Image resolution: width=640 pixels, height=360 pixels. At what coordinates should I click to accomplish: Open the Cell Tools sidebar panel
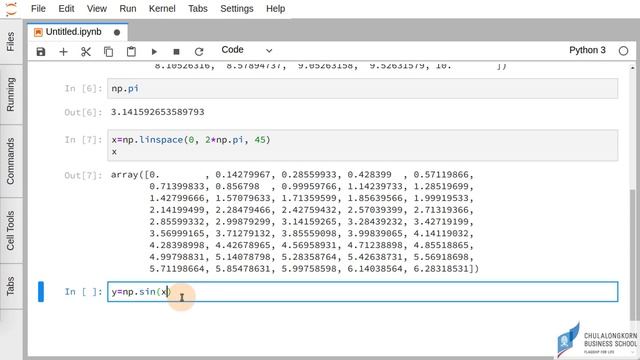[x=11, y=231]
